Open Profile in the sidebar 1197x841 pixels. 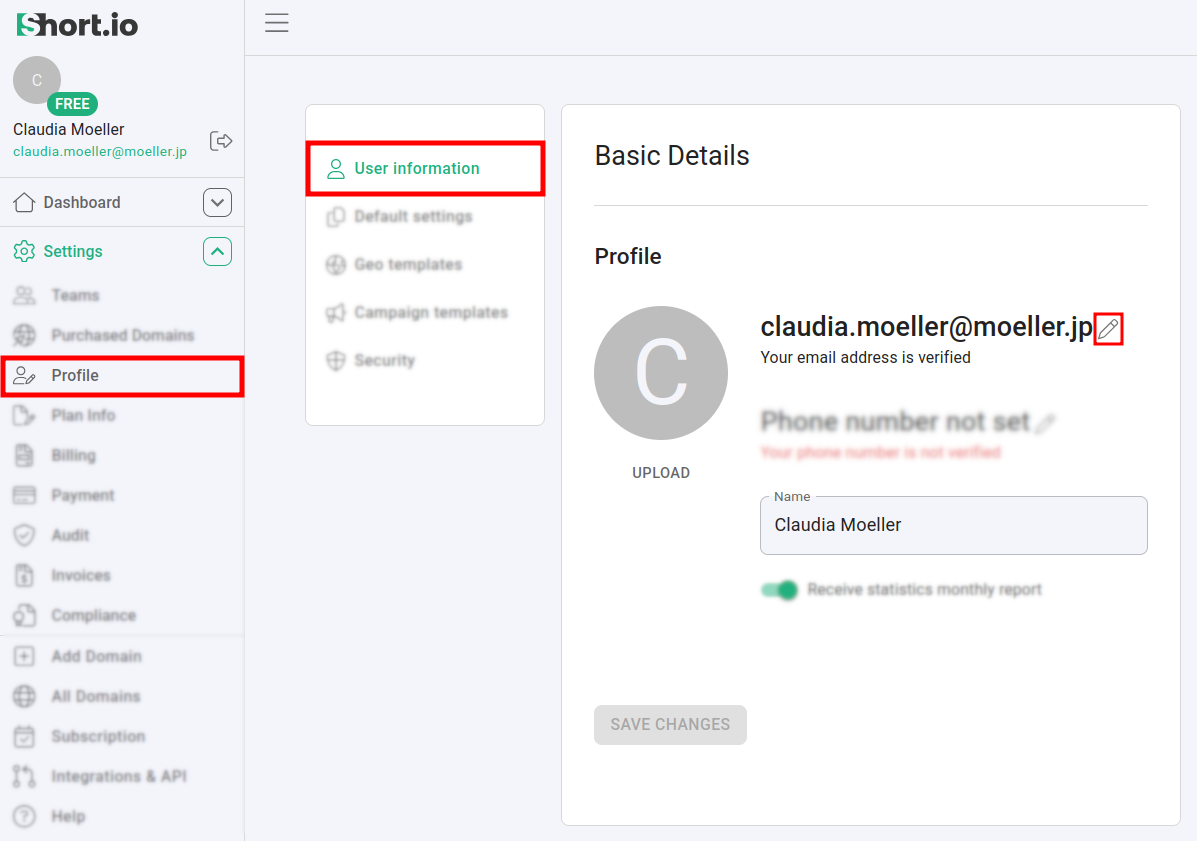click(x=75, y=376)
